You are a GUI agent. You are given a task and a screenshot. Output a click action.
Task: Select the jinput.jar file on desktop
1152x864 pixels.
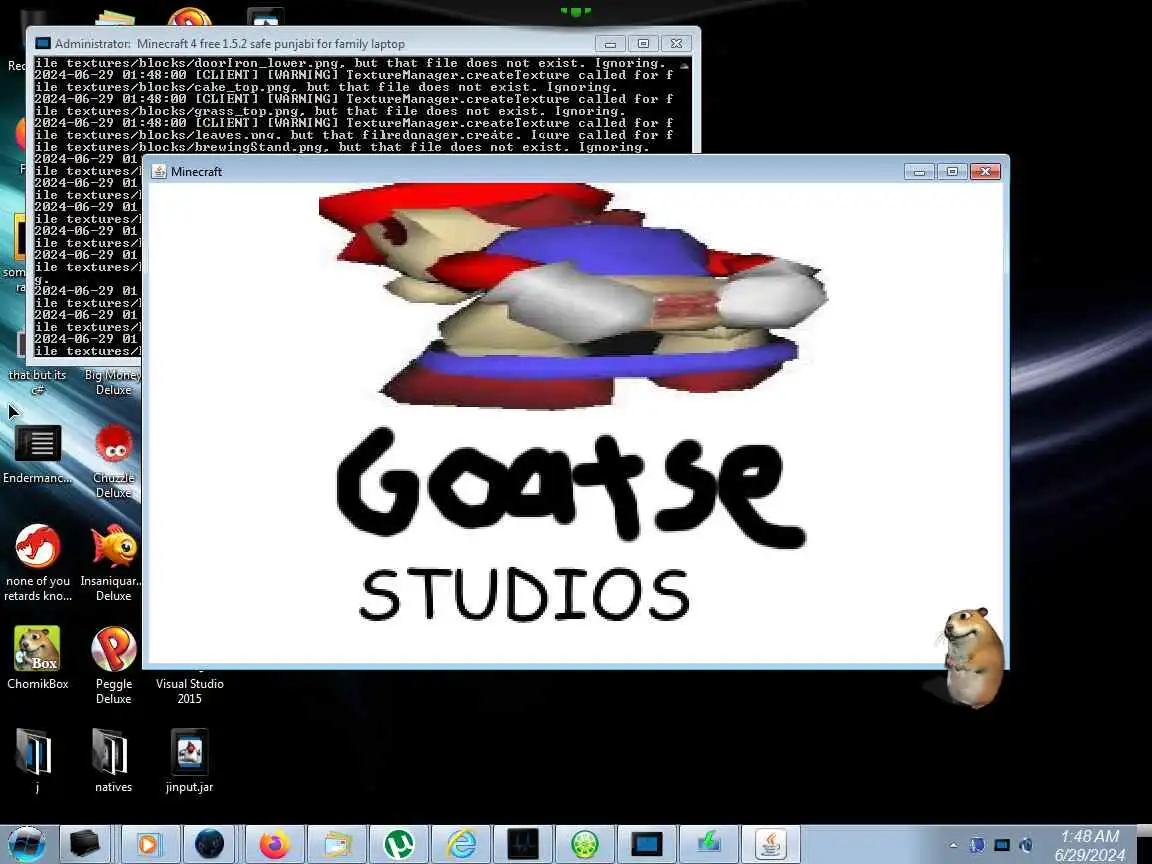[x=190, y=760]
